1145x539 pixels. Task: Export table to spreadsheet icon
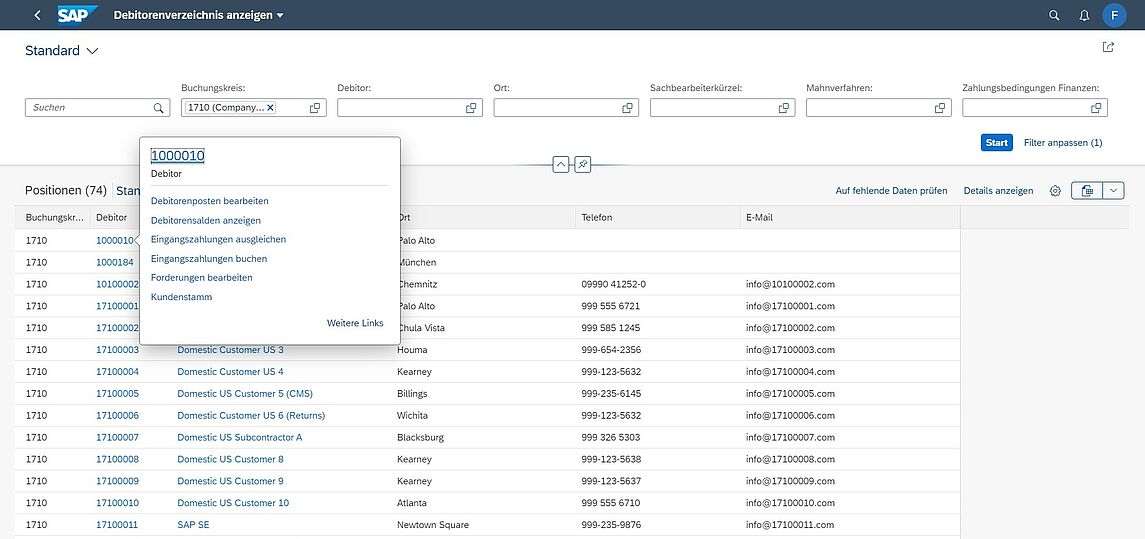point(1087,191)
